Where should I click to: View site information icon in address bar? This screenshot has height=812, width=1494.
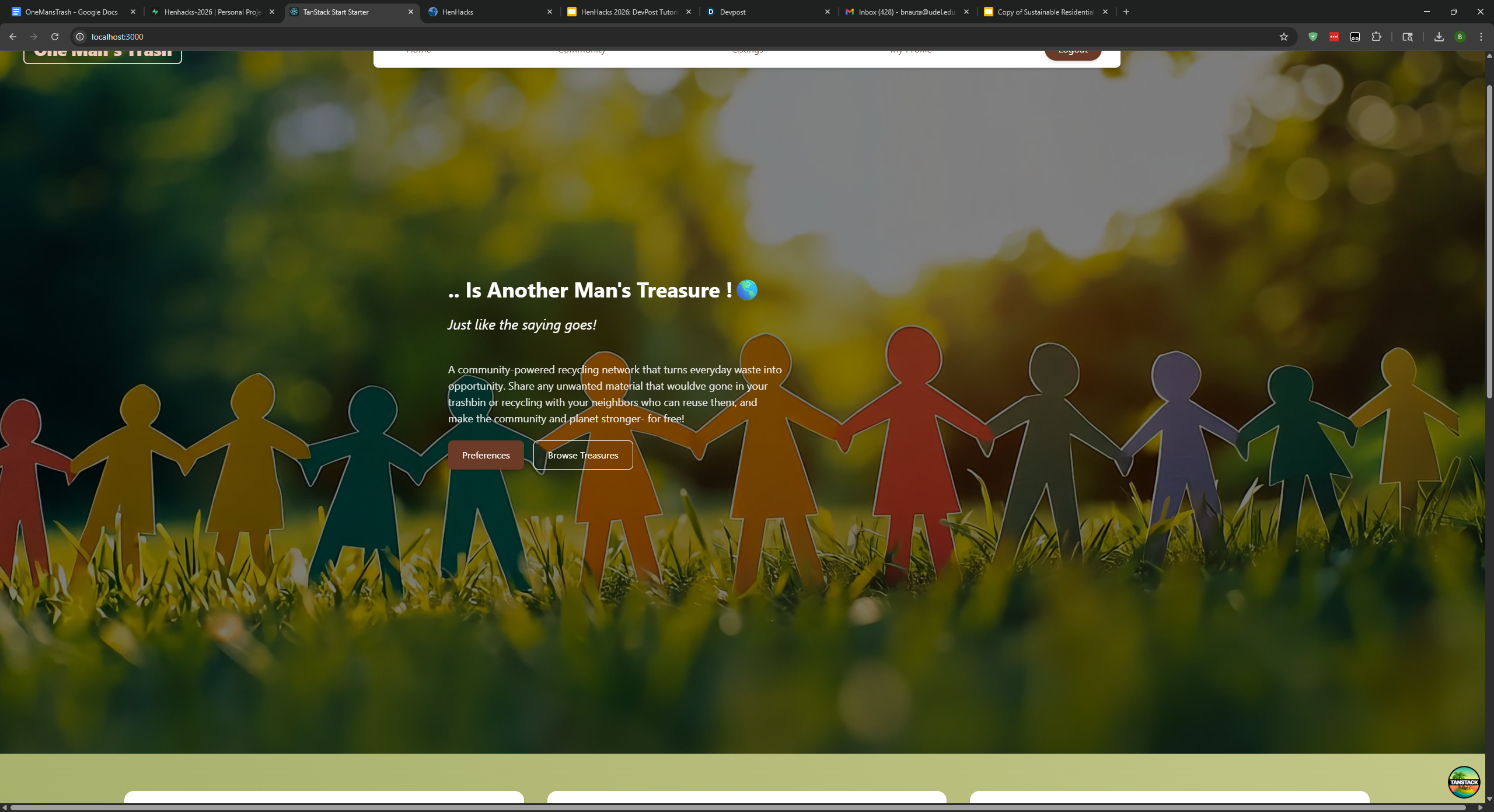(x=81, y=37)
